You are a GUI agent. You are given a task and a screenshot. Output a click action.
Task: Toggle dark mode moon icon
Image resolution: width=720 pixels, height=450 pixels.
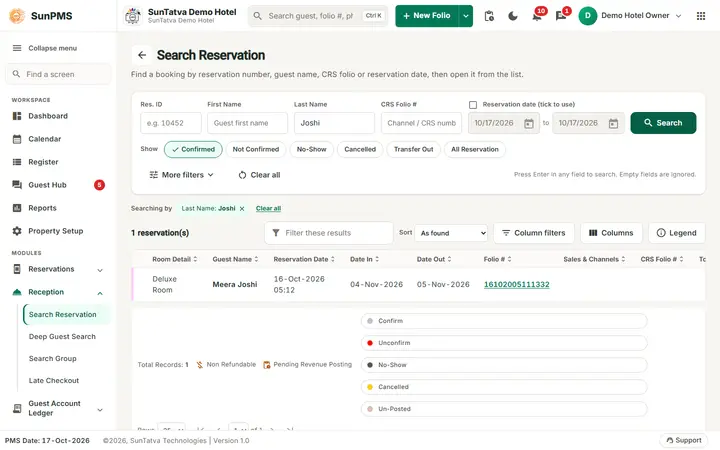513,16
